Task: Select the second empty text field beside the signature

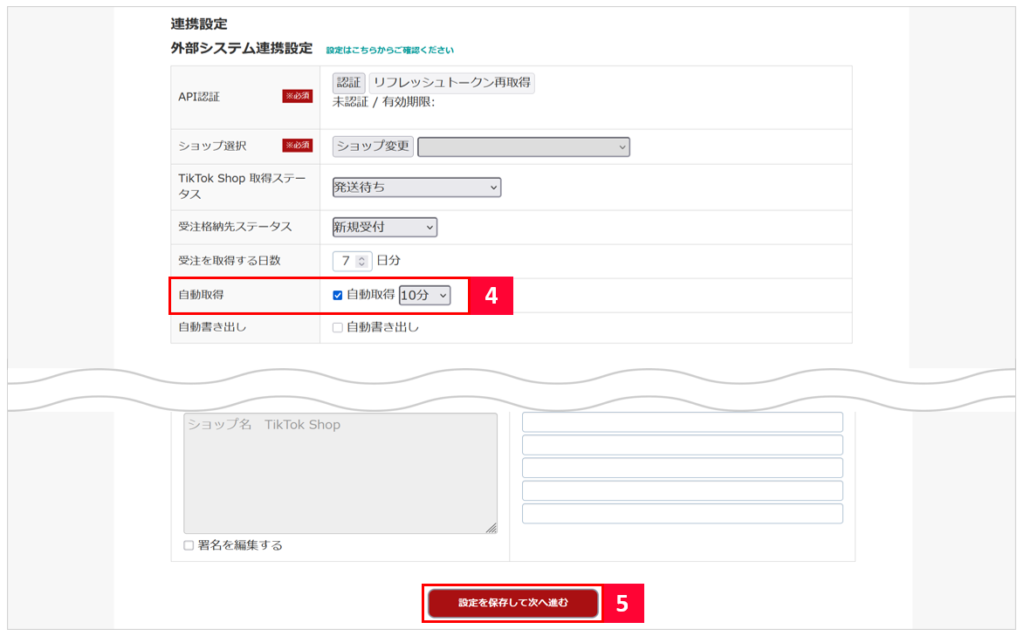Action: point(682,445)
